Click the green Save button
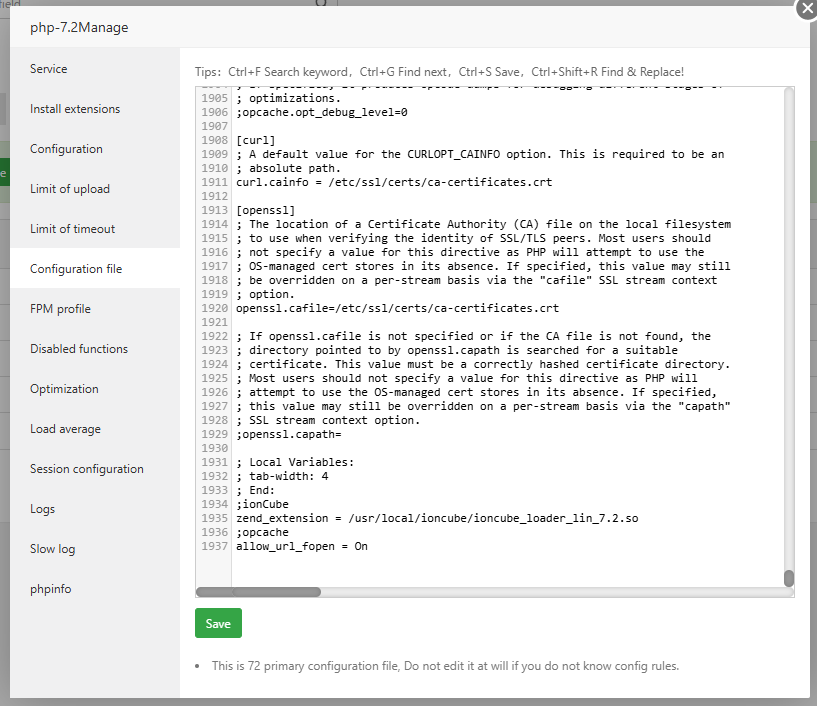817x706 pixels. (218, 623)
